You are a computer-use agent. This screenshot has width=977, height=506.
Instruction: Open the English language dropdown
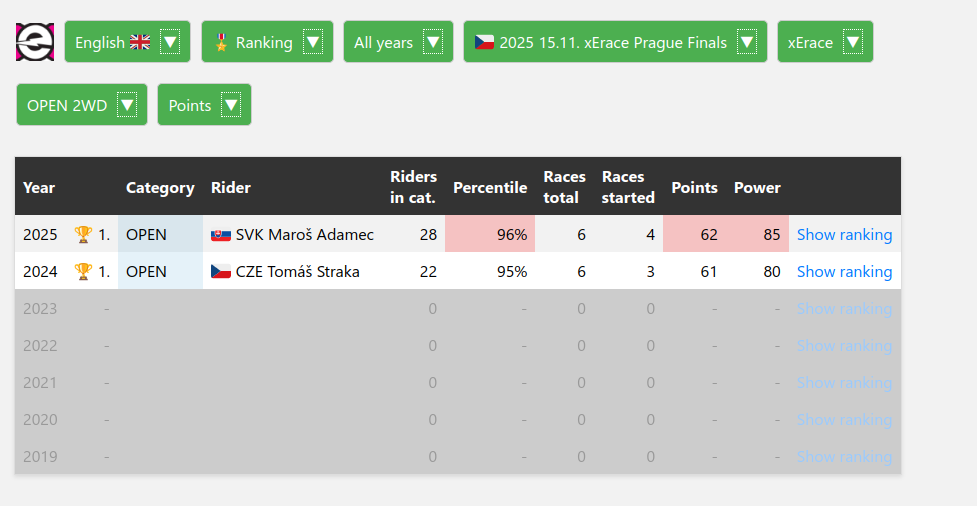pos(170,42)
